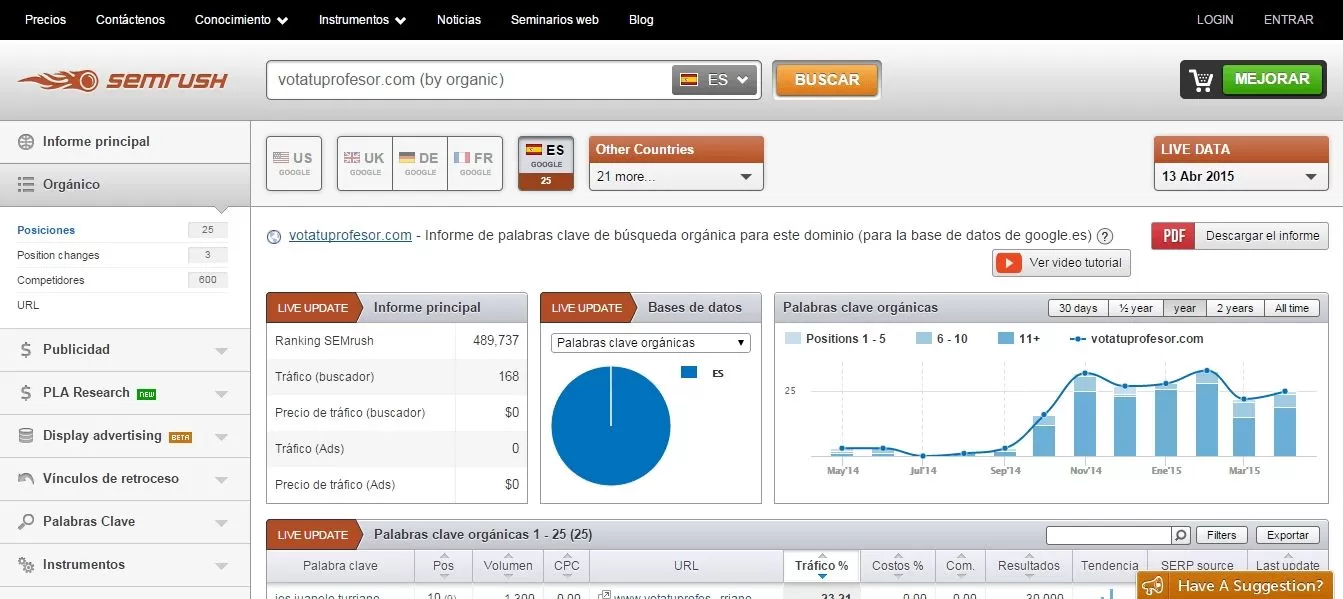Toggle Positions 1 - 5 legend

click(x=835, y=339)
